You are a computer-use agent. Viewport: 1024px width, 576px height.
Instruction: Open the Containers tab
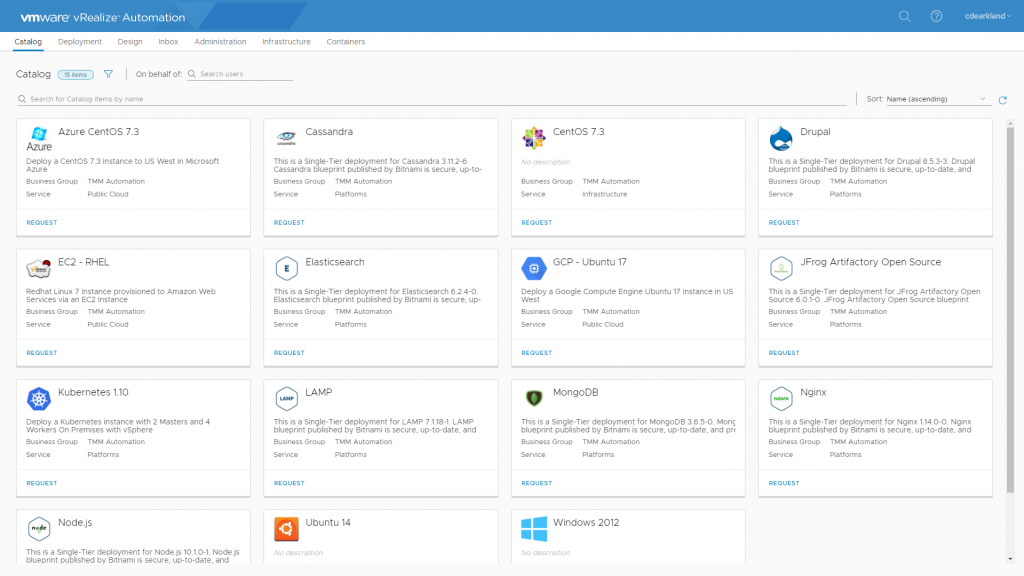[x=345, y=42]
